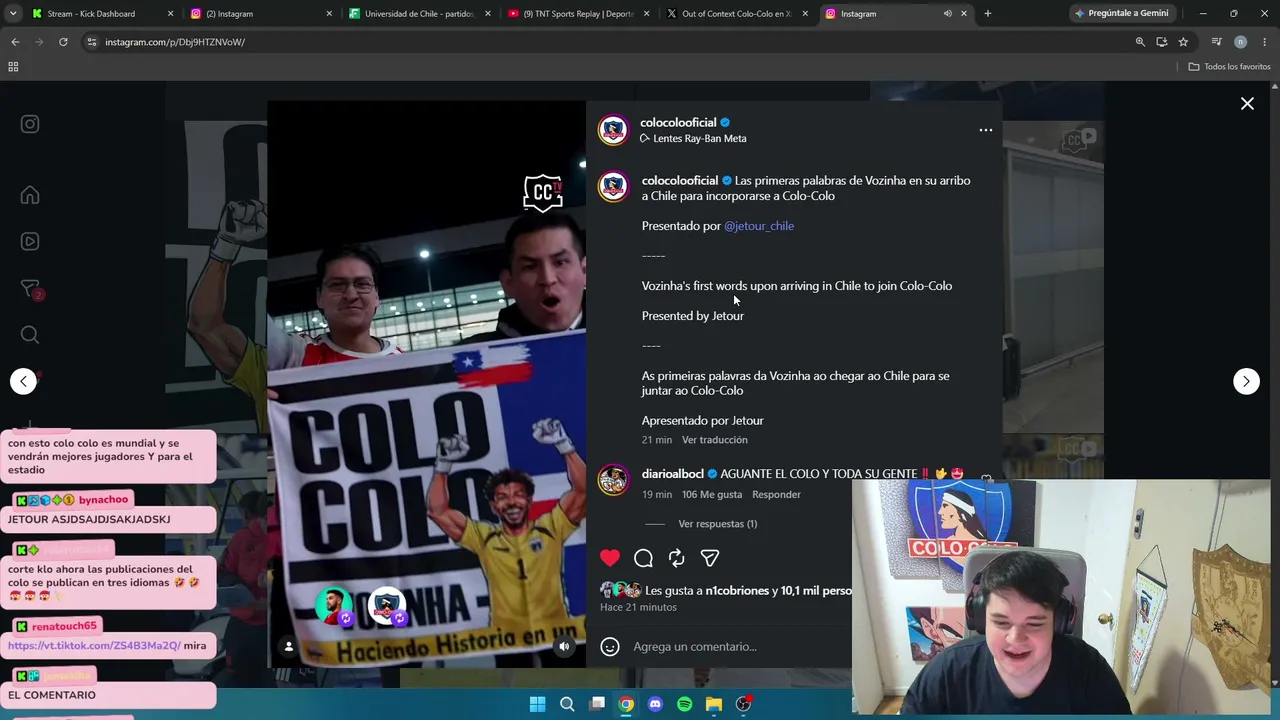
Task: Open the media controls icon in Chrome
Action: (1216, 42)
